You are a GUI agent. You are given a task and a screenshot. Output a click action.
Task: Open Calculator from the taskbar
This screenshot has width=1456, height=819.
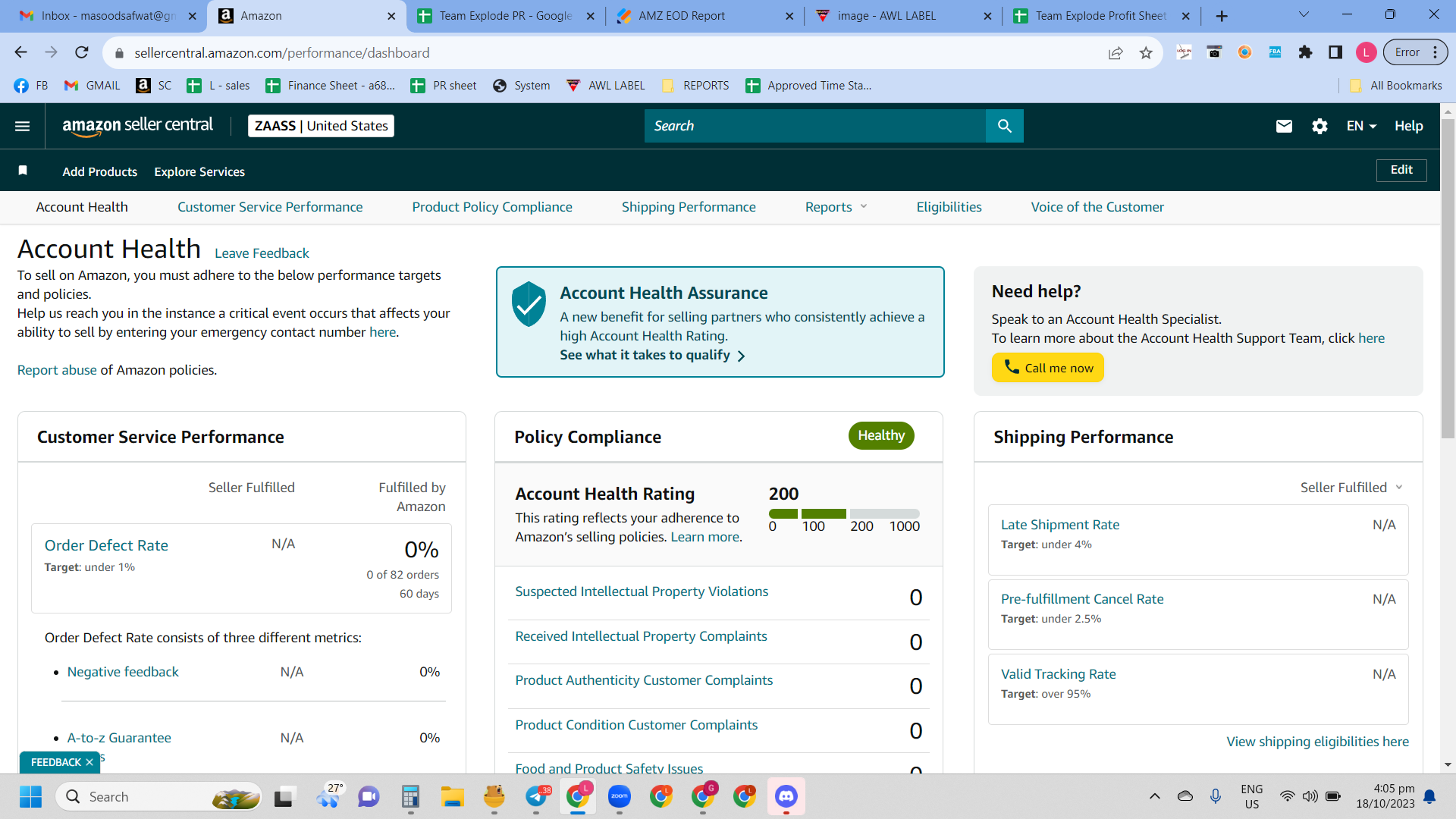tap(410, 796)
